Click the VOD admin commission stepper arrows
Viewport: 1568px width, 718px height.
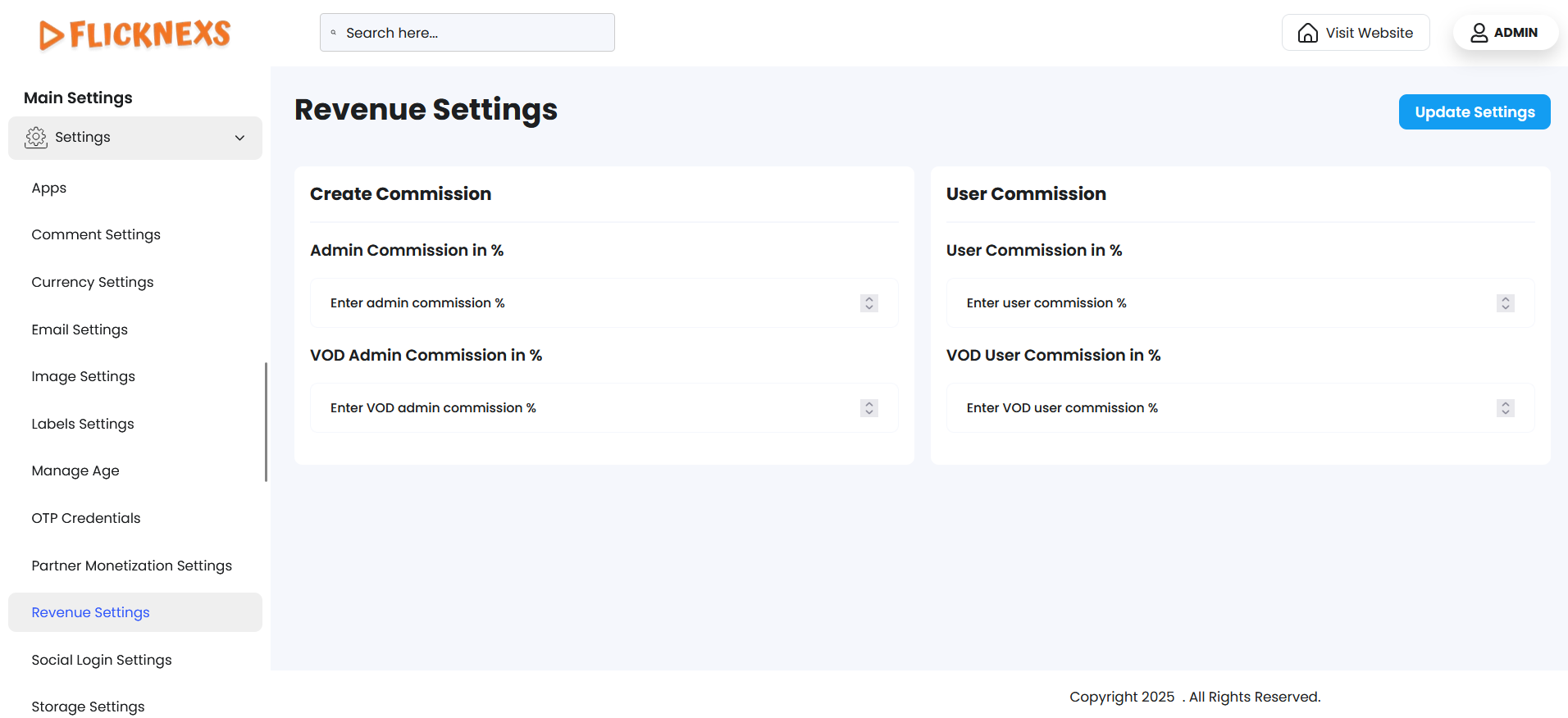(x=869, y=408)
